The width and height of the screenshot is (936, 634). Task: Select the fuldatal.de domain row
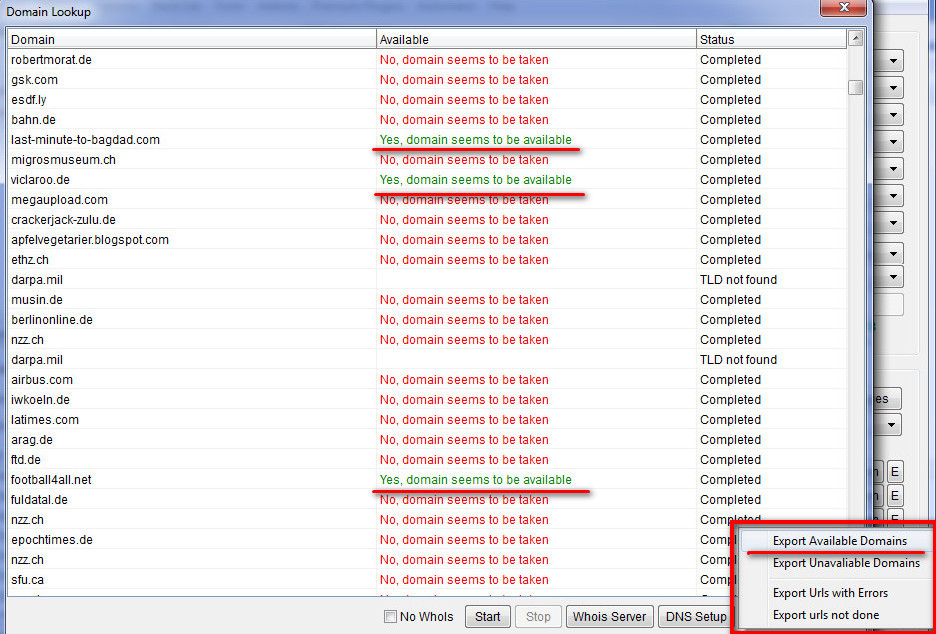coord(427,500)
